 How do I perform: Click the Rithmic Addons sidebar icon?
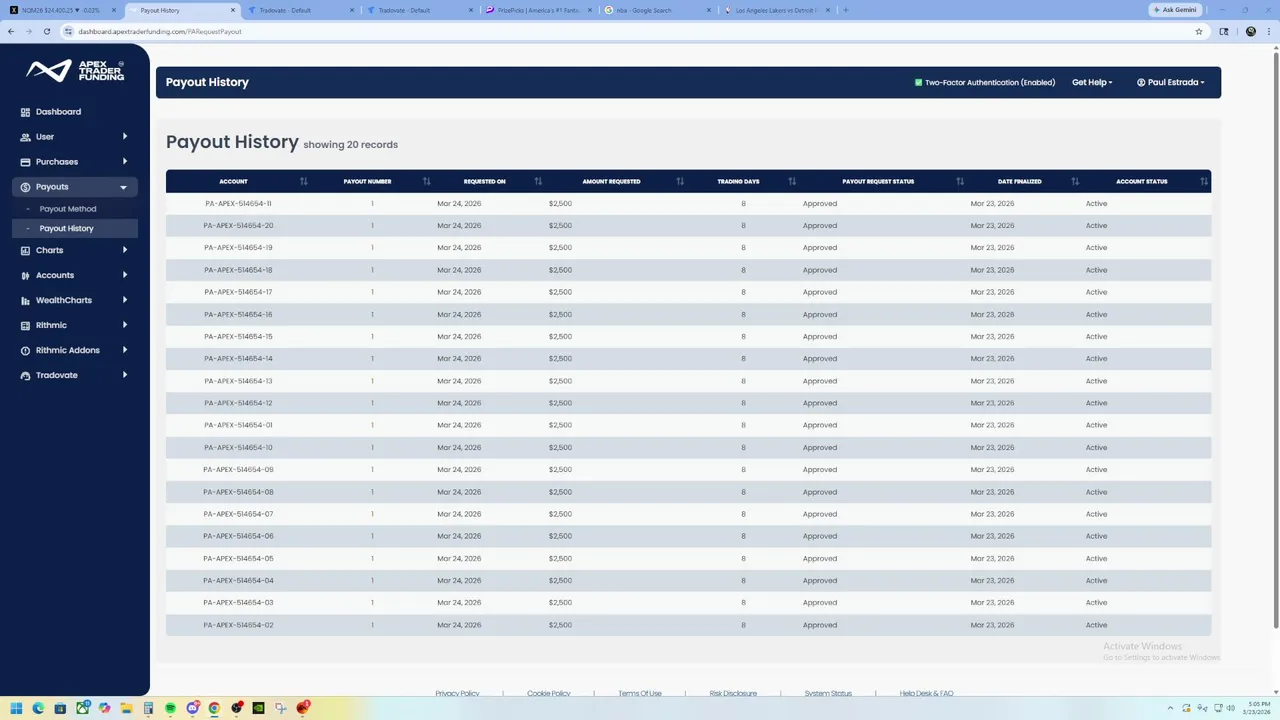(26, 350)
